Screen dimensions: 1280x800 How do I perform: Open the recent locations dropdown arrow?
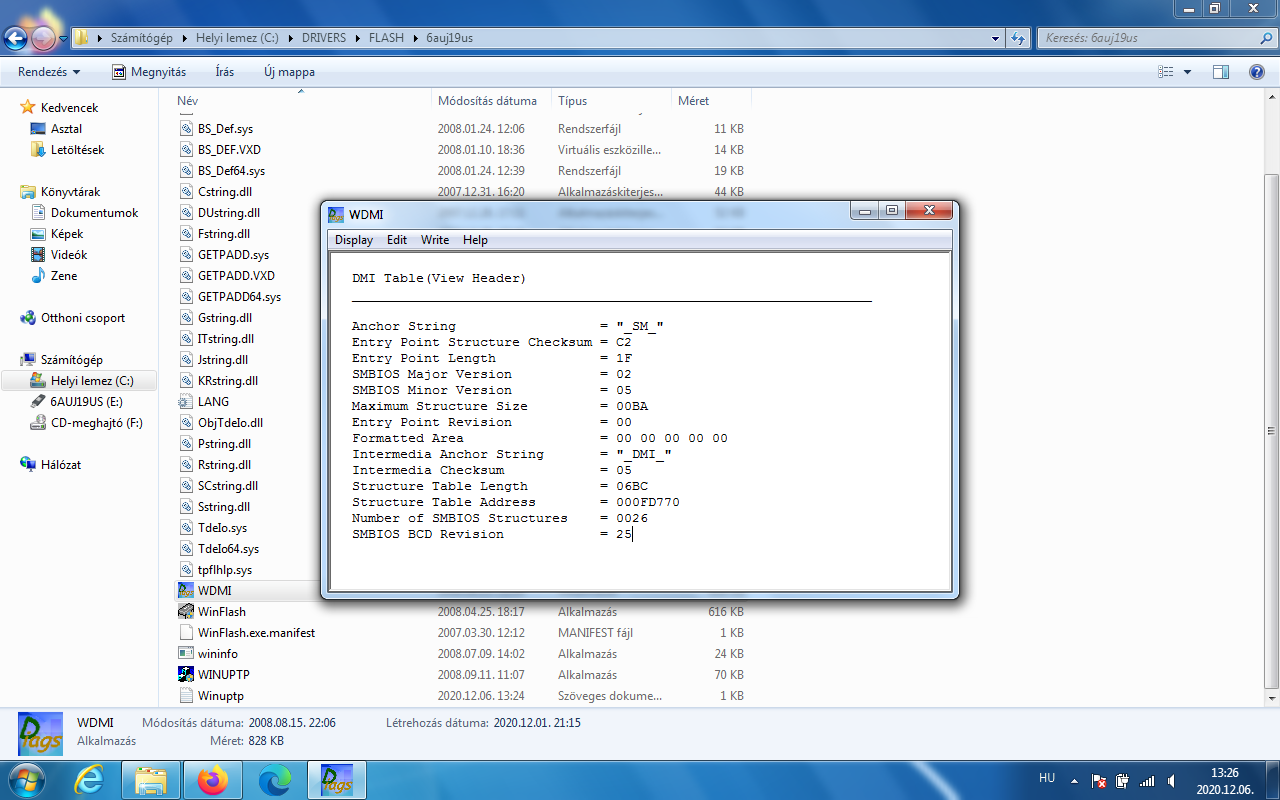tap(63, 38)
